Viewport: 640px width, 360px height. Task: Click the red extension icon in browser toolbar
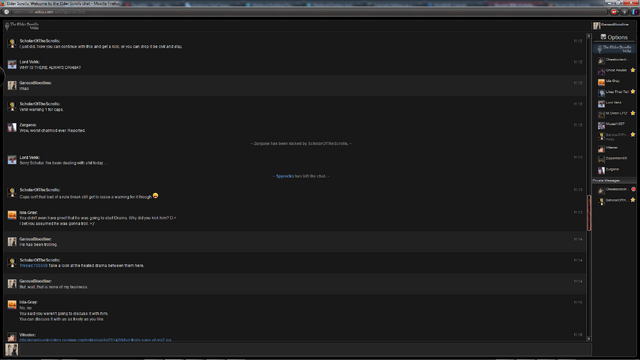coord(614,12)
